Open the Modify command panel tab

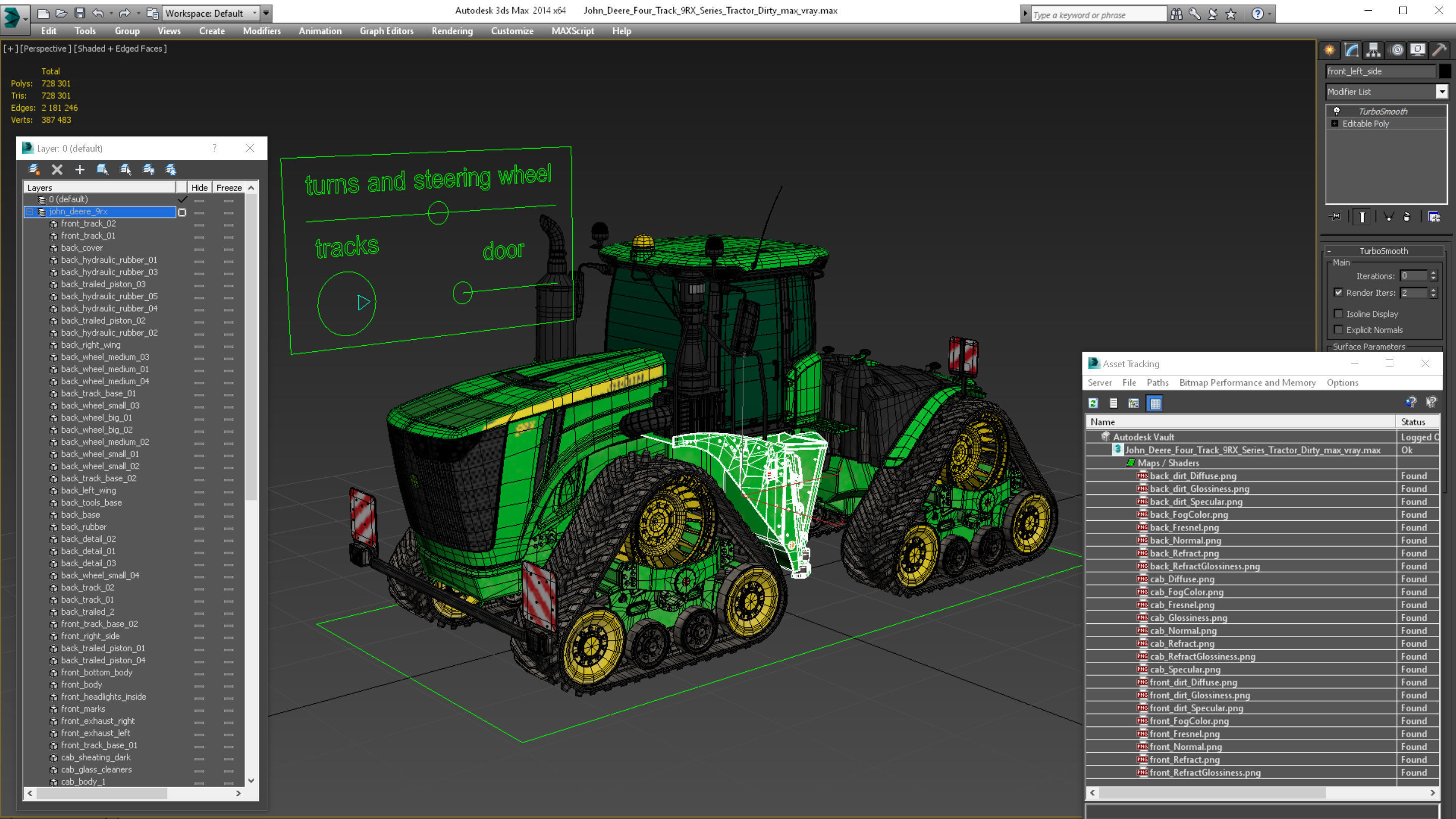click(1351, 50)
